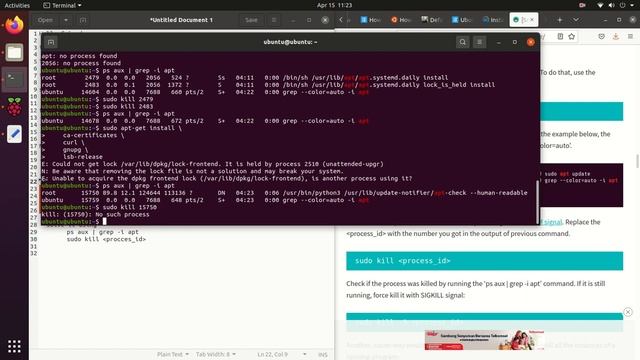640x360 pixels.
Task: Bookmark this page with the star icon
Action: 571,36
